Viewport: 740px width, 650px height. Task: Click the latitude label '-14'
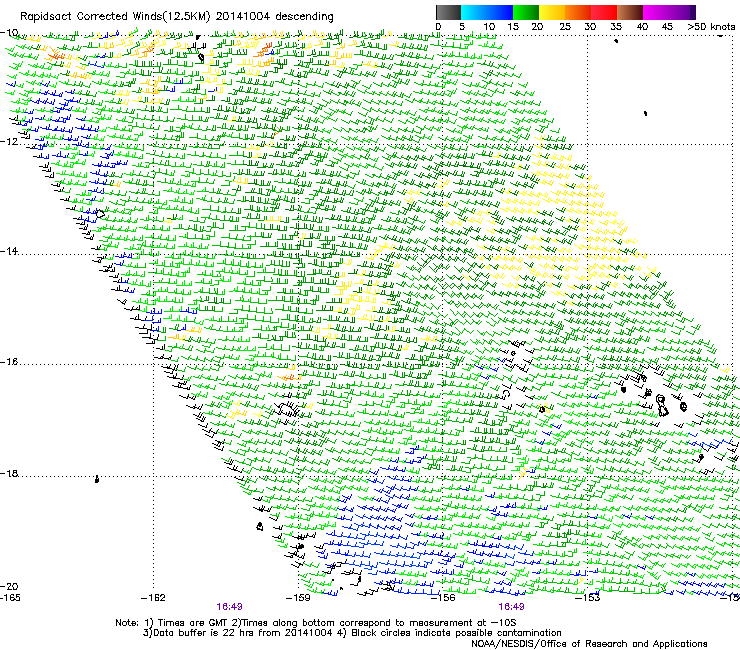click(x=9, y=251)
